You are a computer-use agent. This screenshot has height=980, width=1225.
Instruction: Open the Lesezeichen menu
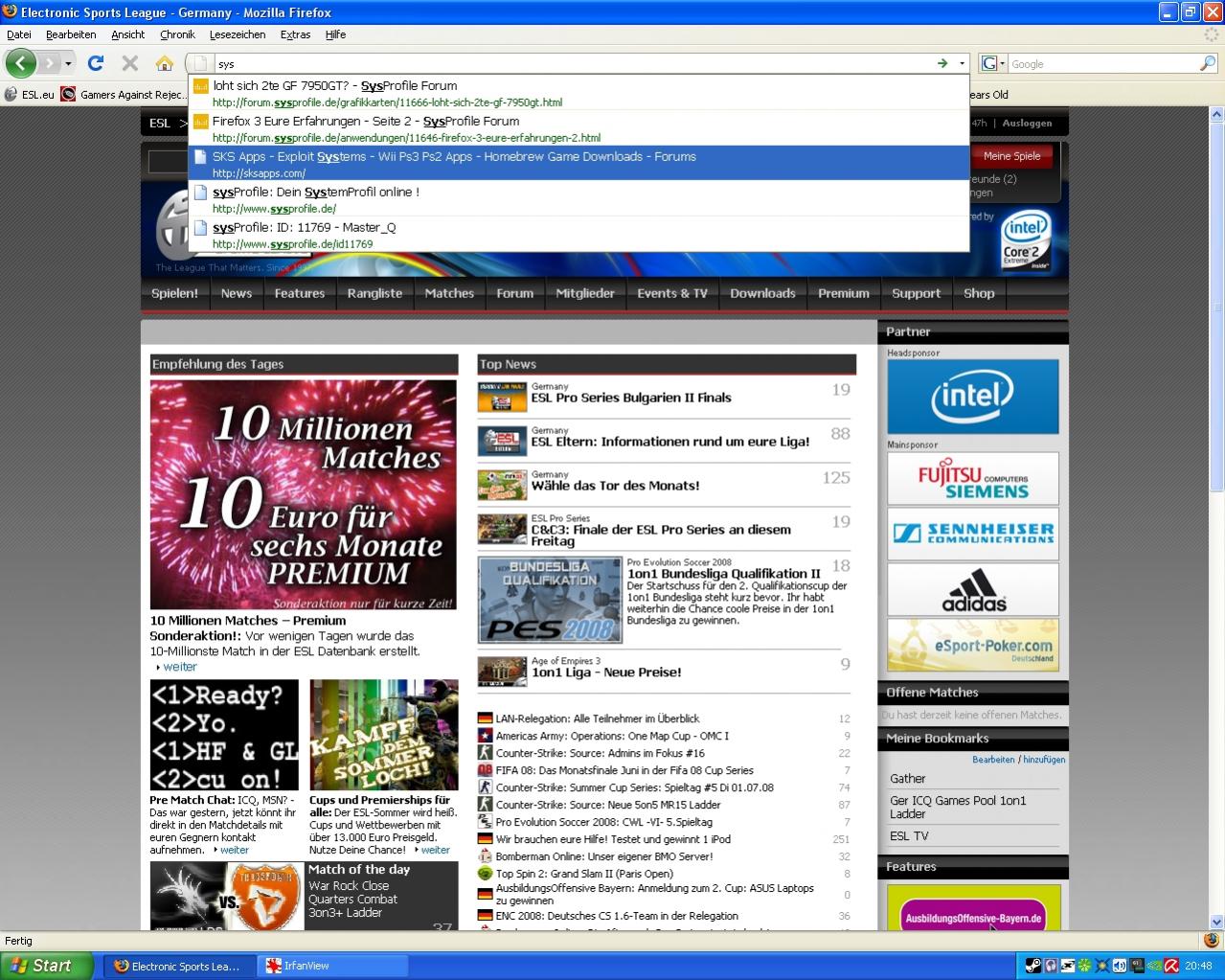[238, 34]
